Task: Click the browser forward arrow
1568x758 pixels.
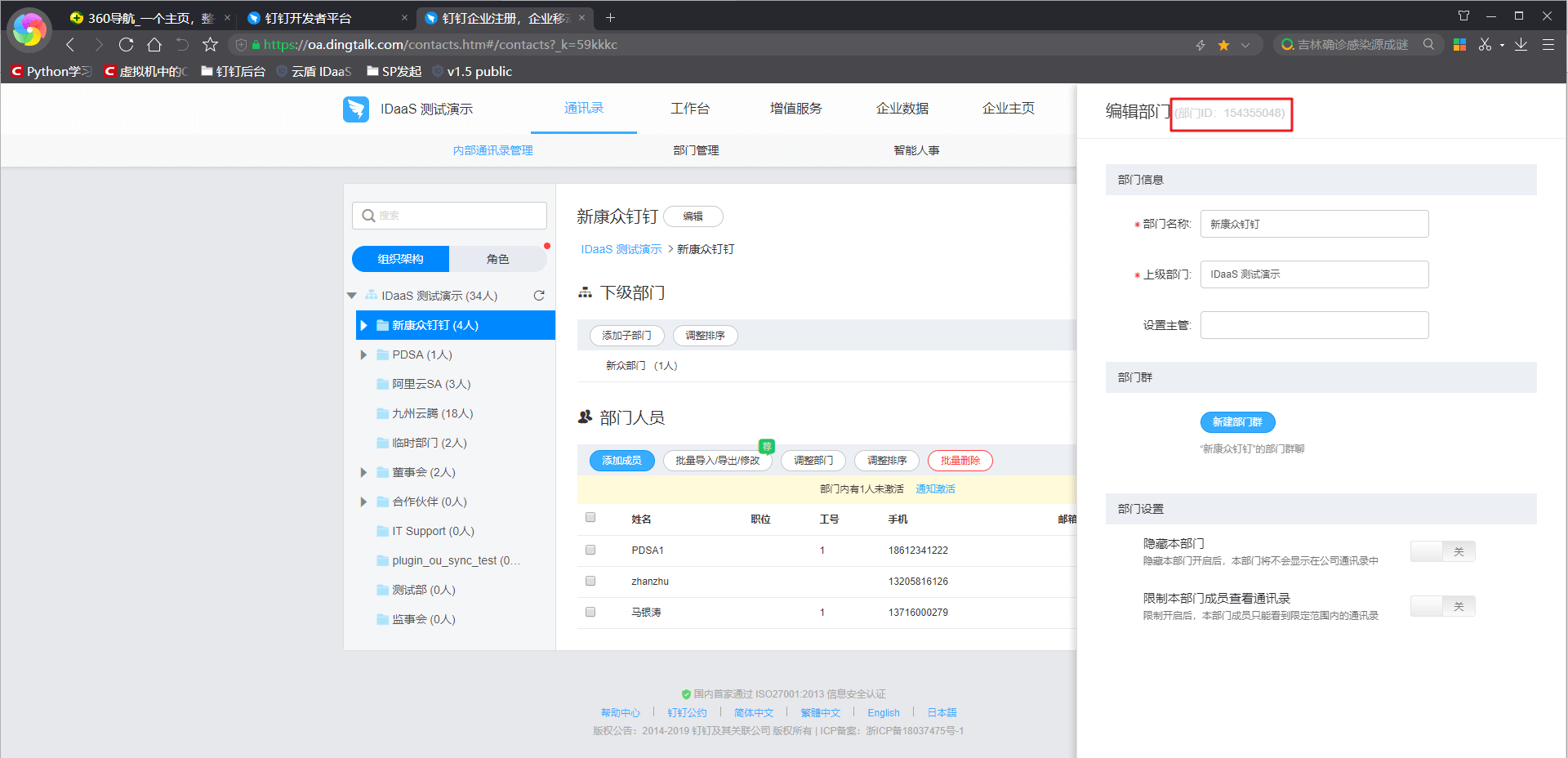Action: [98, 45]
